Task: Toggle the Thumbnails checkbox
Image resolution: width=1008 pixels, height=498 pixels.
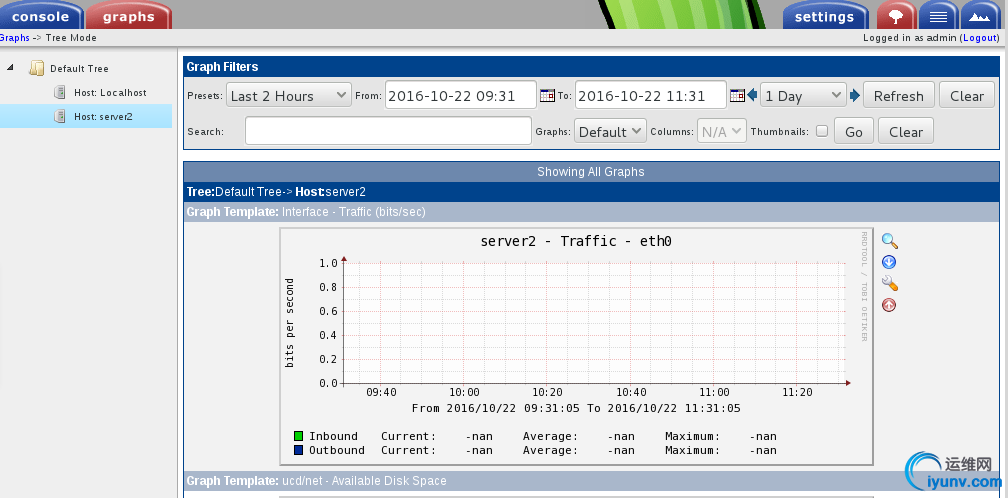Action: 822,131
